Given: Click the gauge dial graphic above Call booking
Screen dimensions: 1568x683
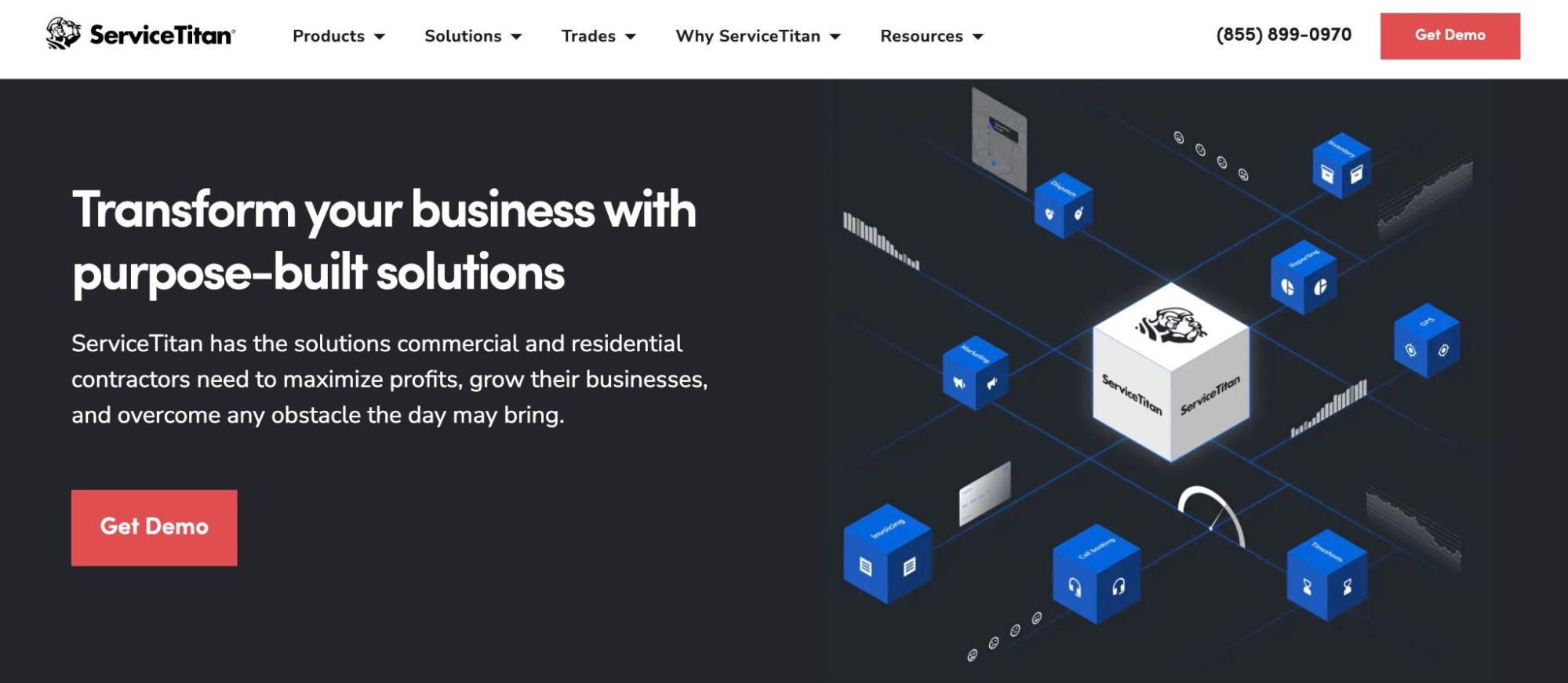Looking at the screenshot, I should tap(1212, 516).
